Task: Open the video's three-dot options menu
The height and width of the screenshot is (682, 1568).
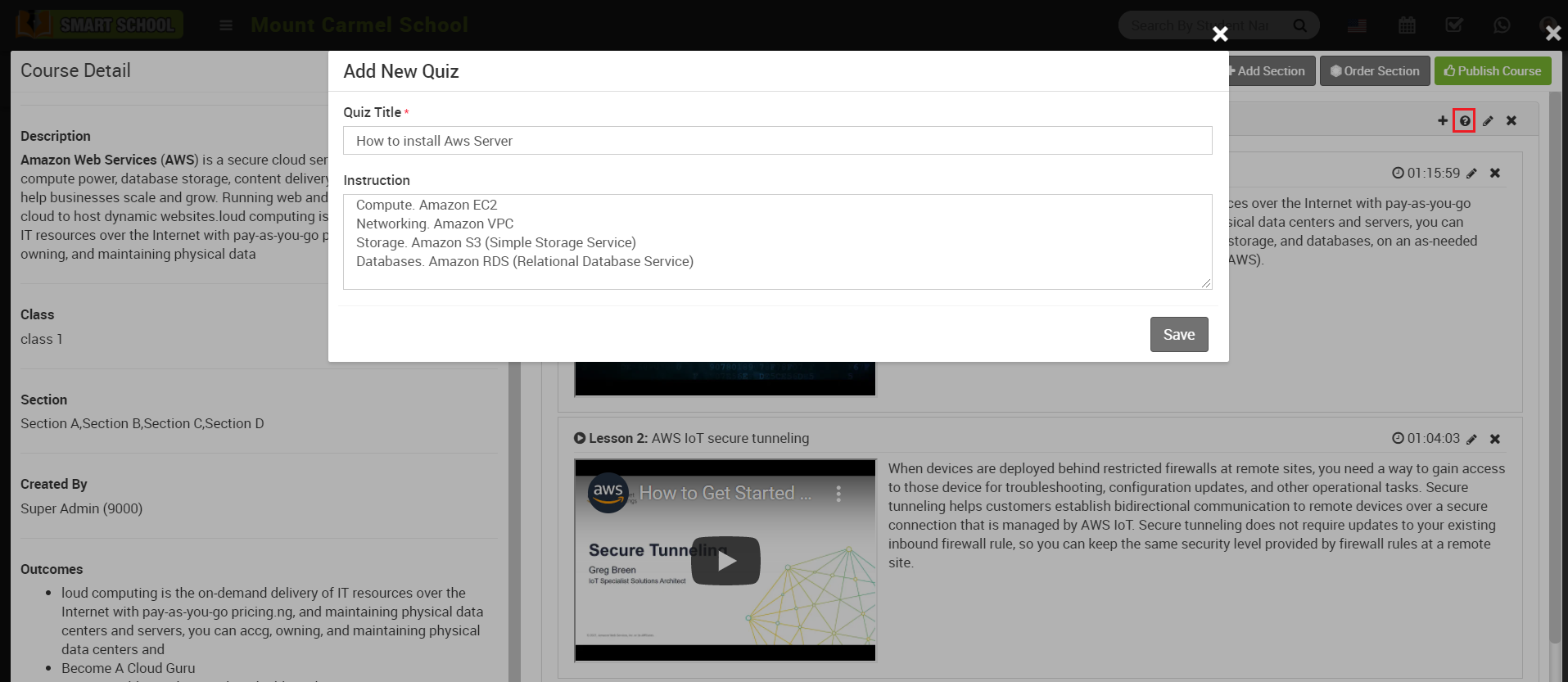Action: [x=838, y=494]
